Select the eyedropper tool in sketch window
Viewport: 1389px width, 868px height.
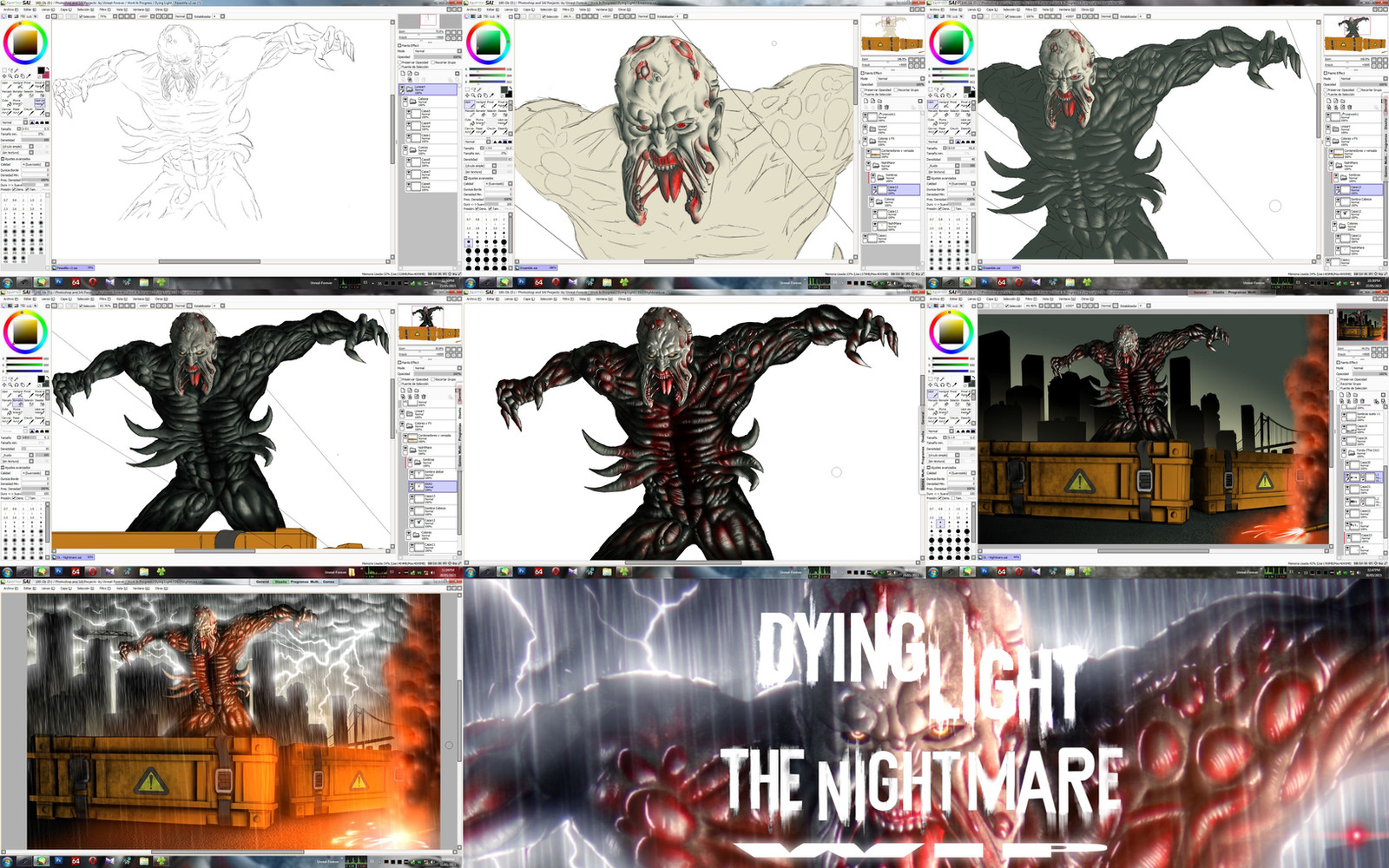pyautogui.click(x=29, y=76)
